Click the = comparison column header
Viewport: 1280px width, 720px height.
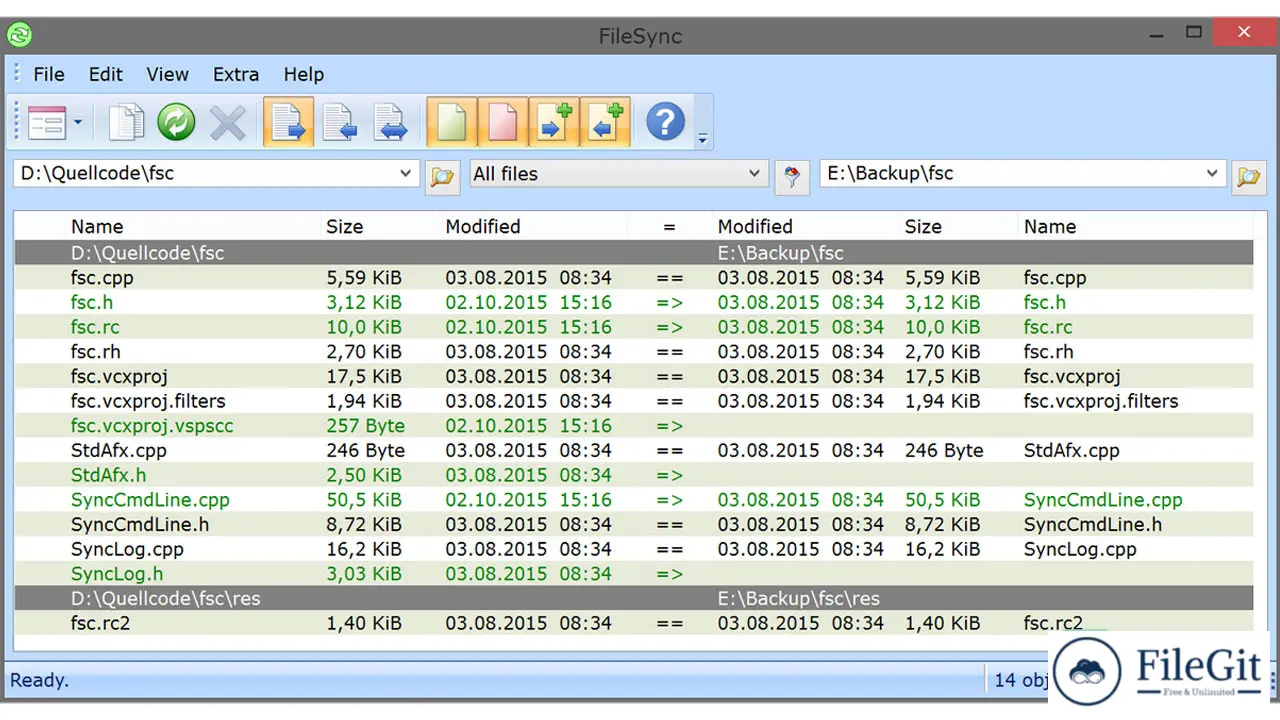(669, 227)
